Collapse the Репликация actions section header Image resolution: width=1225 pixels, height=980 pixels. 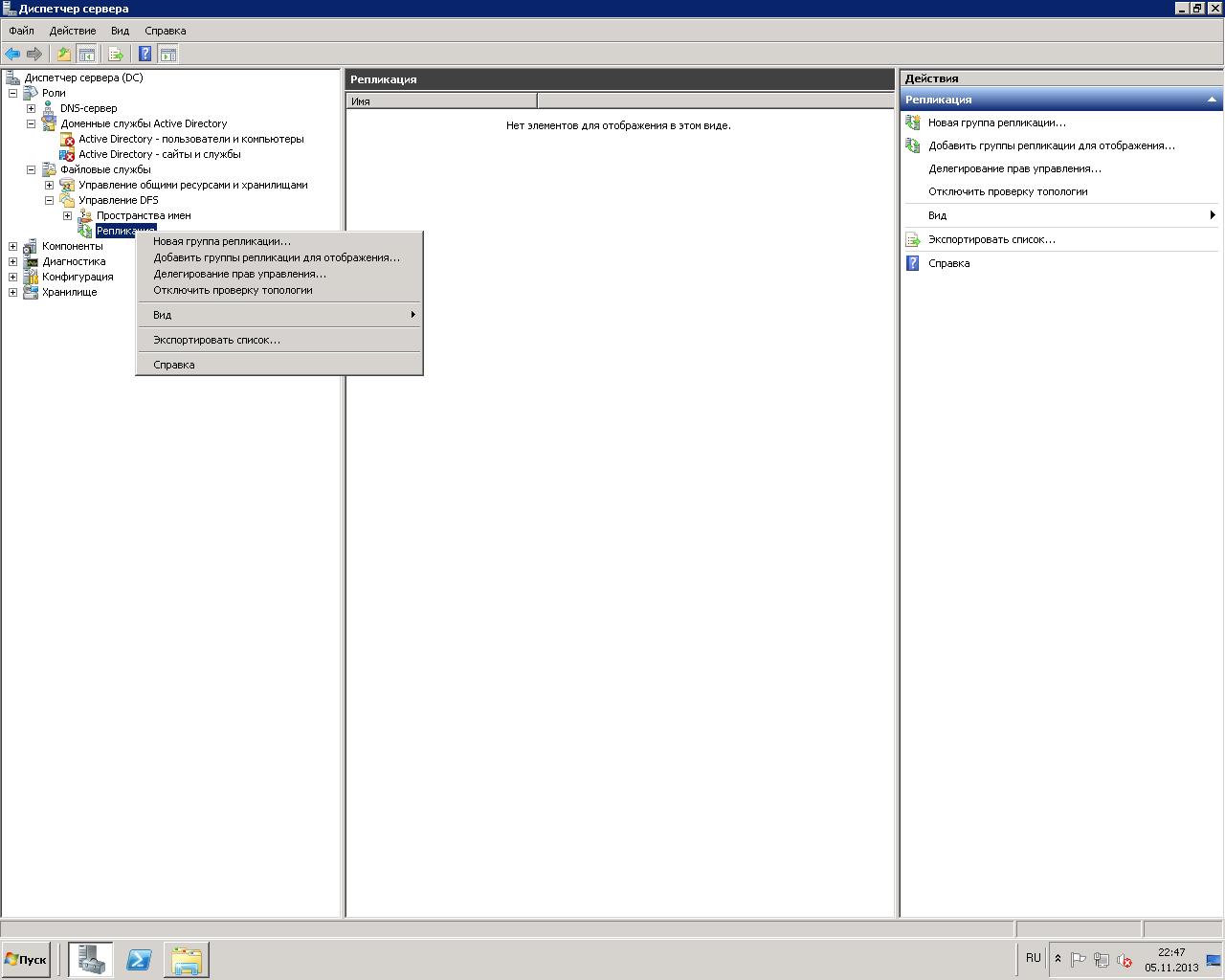[1212, 100]
